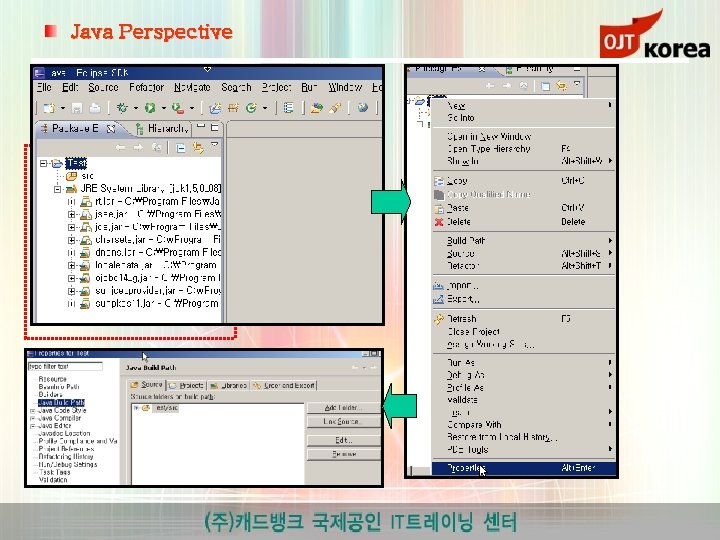720x540 pixels.
Task: Maximize the Package Explorer view panel
Action: (214, 127)
